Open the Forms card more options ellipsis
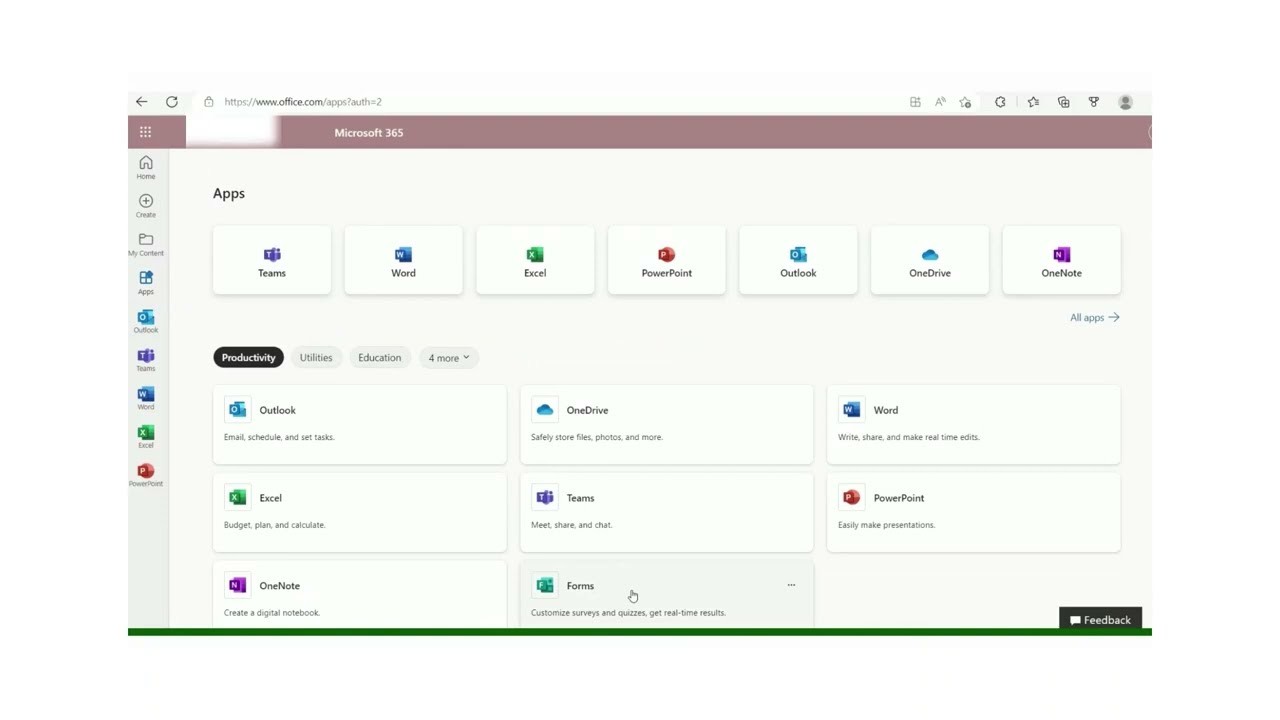The width and height of the screenshot is (1280, 720). click(x=791, y=585)
